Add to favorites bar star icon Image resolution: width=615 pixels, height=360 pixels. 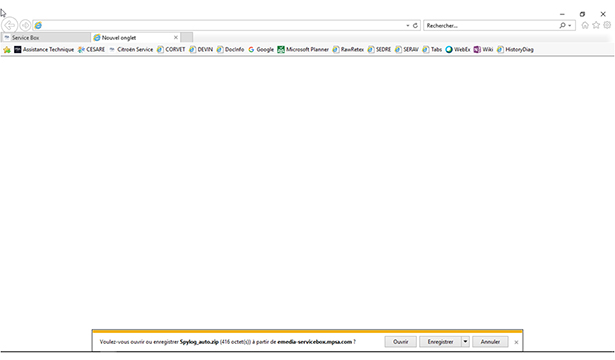(7, 49)
